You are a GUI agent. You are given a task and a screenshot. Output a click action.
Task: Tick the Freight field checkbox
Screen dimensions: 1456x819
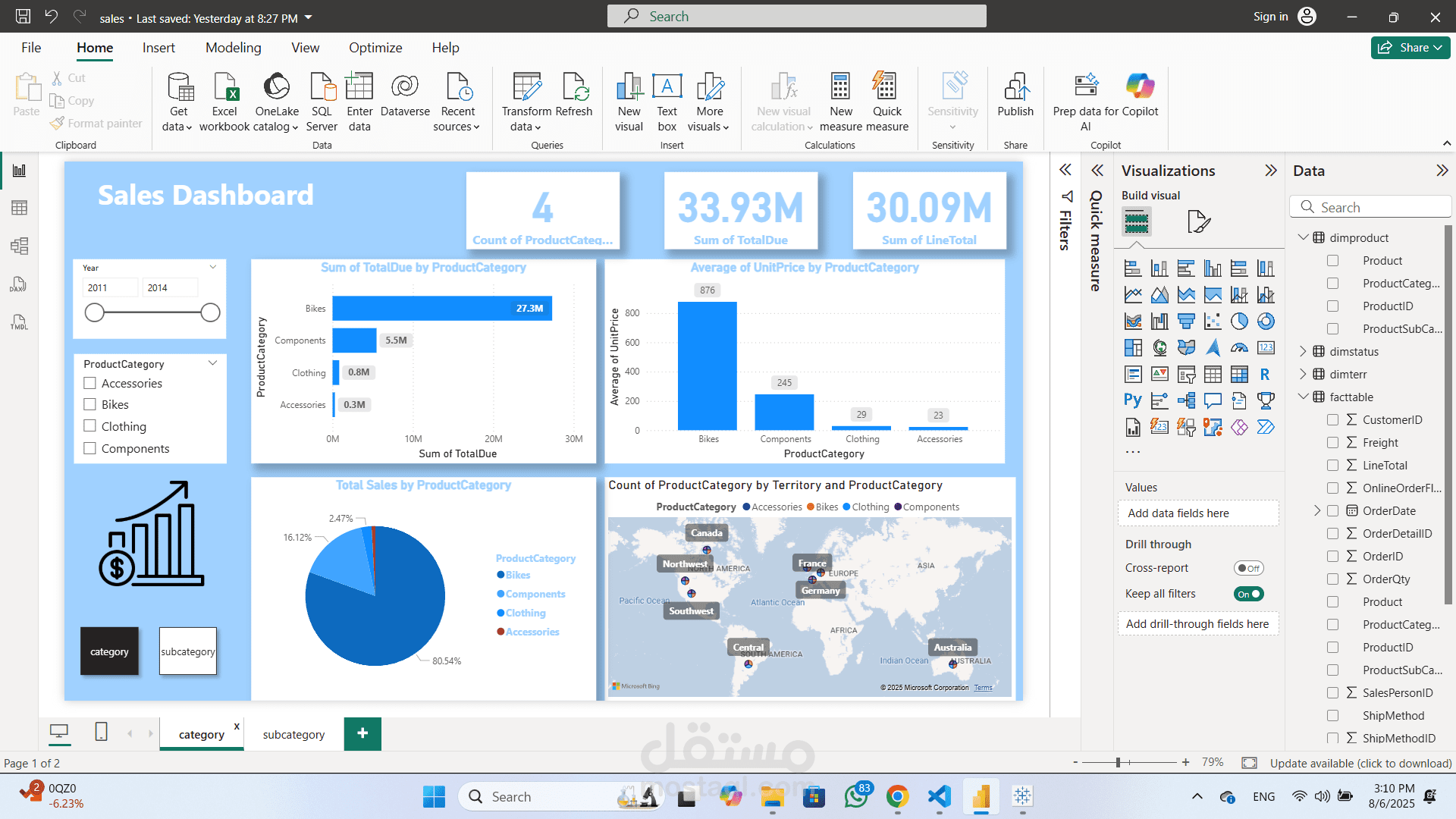pyautogui.click(x=1332, y=442)
